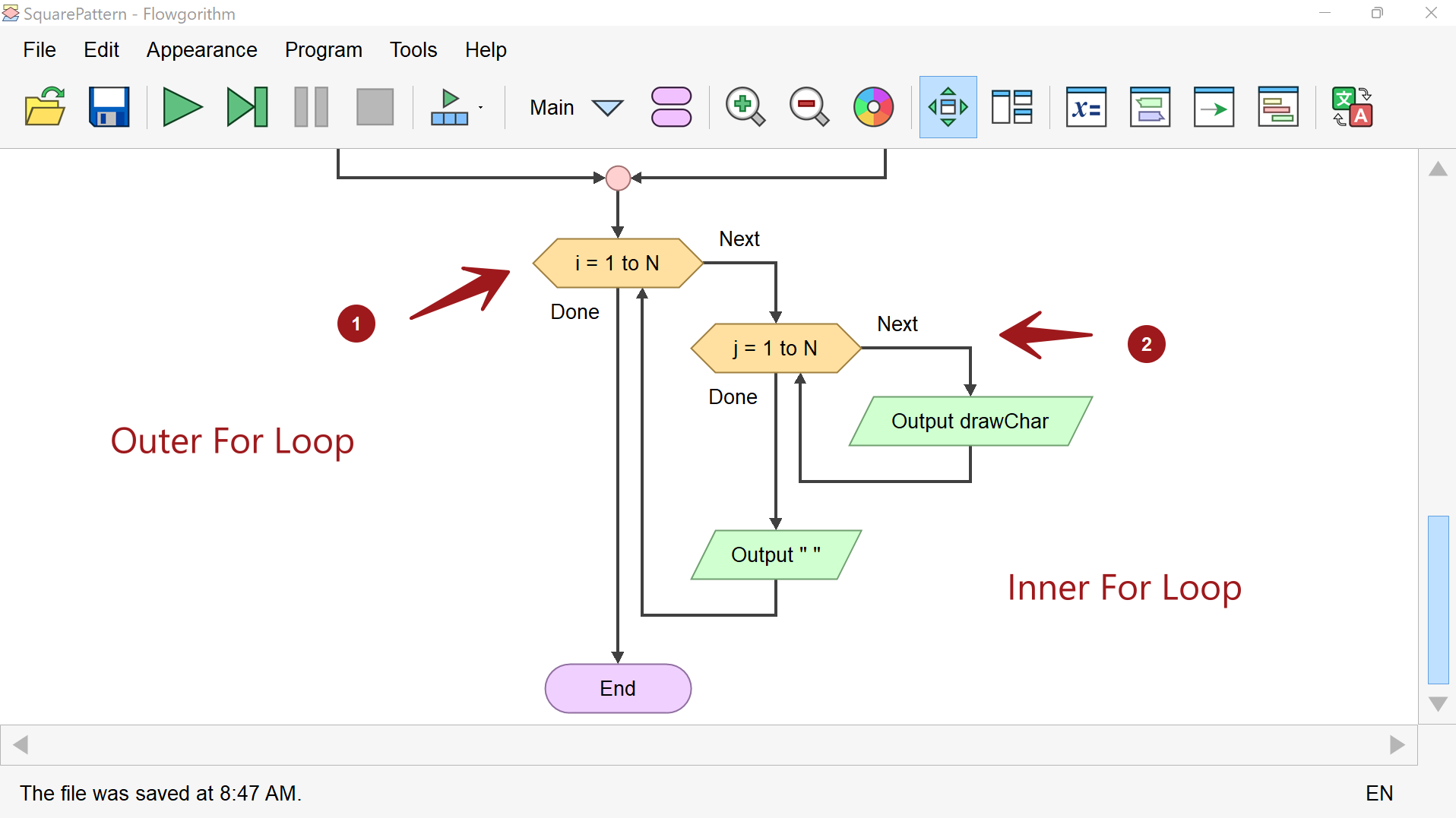Open the function manager with the pink terminals icon
Image resolution: width=1456 pixels, height=818 pixels.
[x=671, y=106]
